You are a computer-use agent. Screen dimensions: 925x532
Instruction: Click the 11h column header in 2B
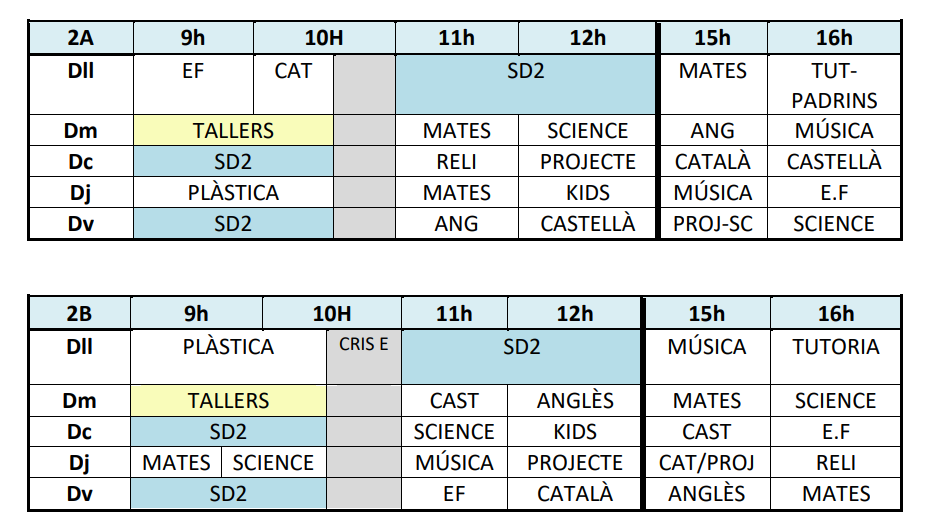pyautogui.click(x=454, y=314)
